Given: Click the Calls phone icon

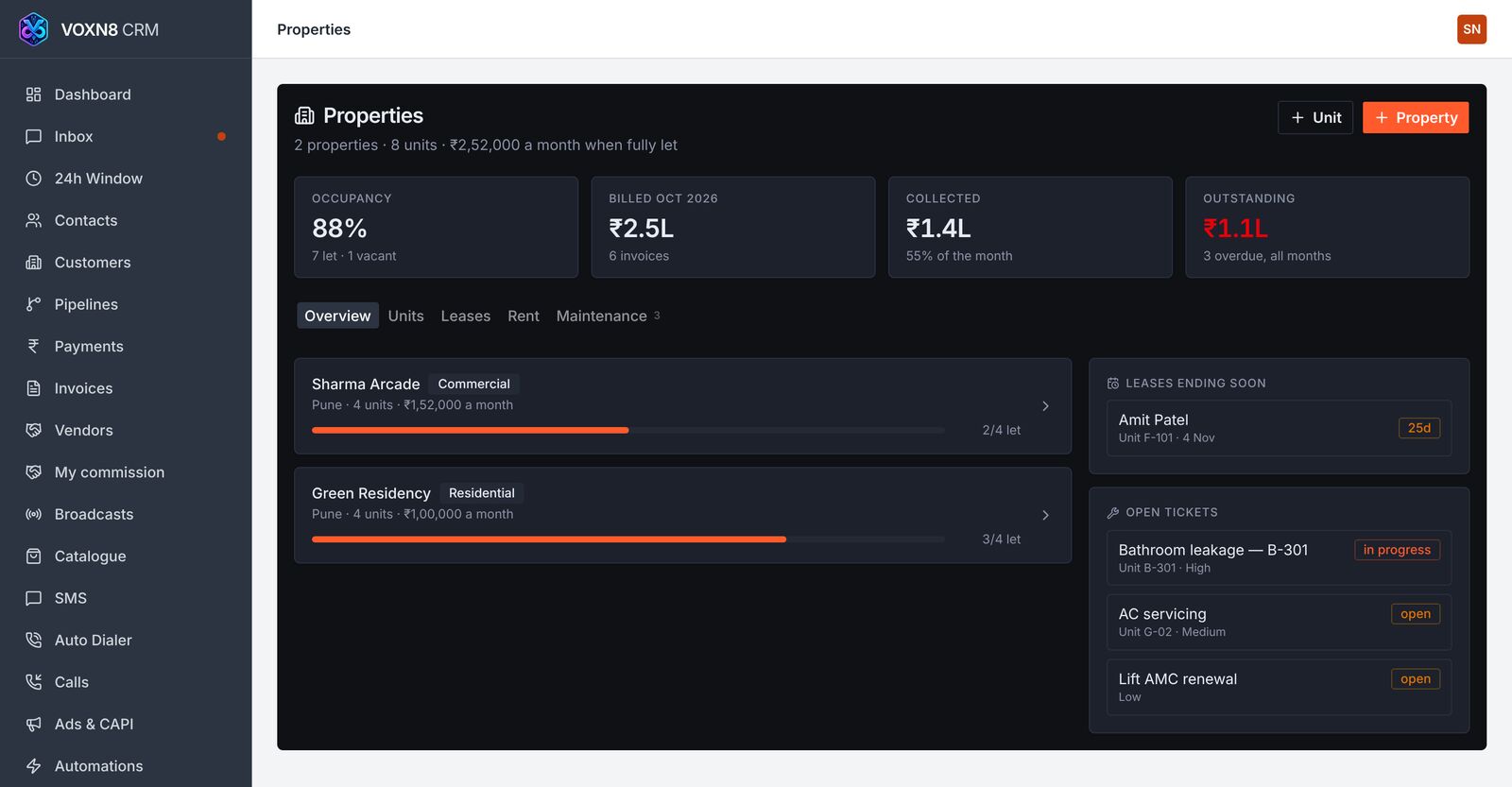Looking at the screenshot, I should pos(33,682).
